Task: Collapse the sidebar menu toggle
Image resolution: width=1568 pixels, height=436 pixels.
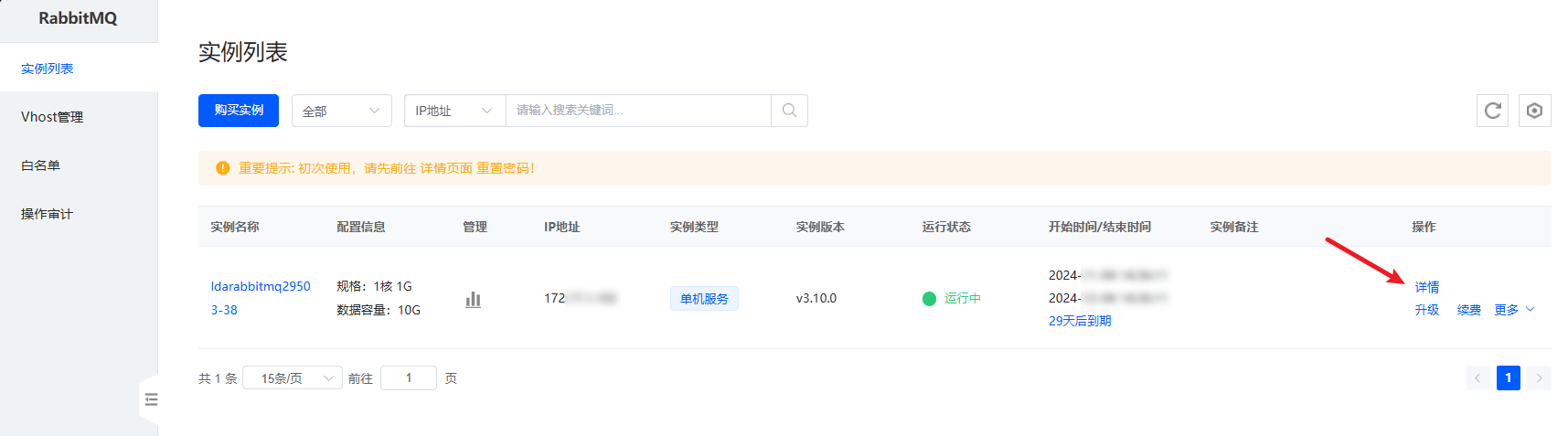Action: (151, 399)
